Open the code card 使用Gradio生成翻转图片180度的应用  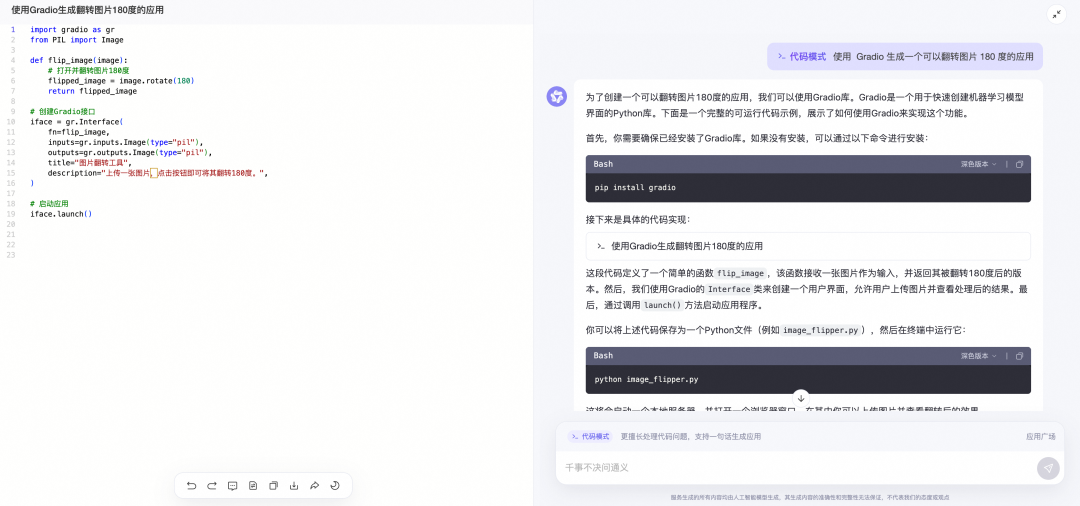point(808,246)
